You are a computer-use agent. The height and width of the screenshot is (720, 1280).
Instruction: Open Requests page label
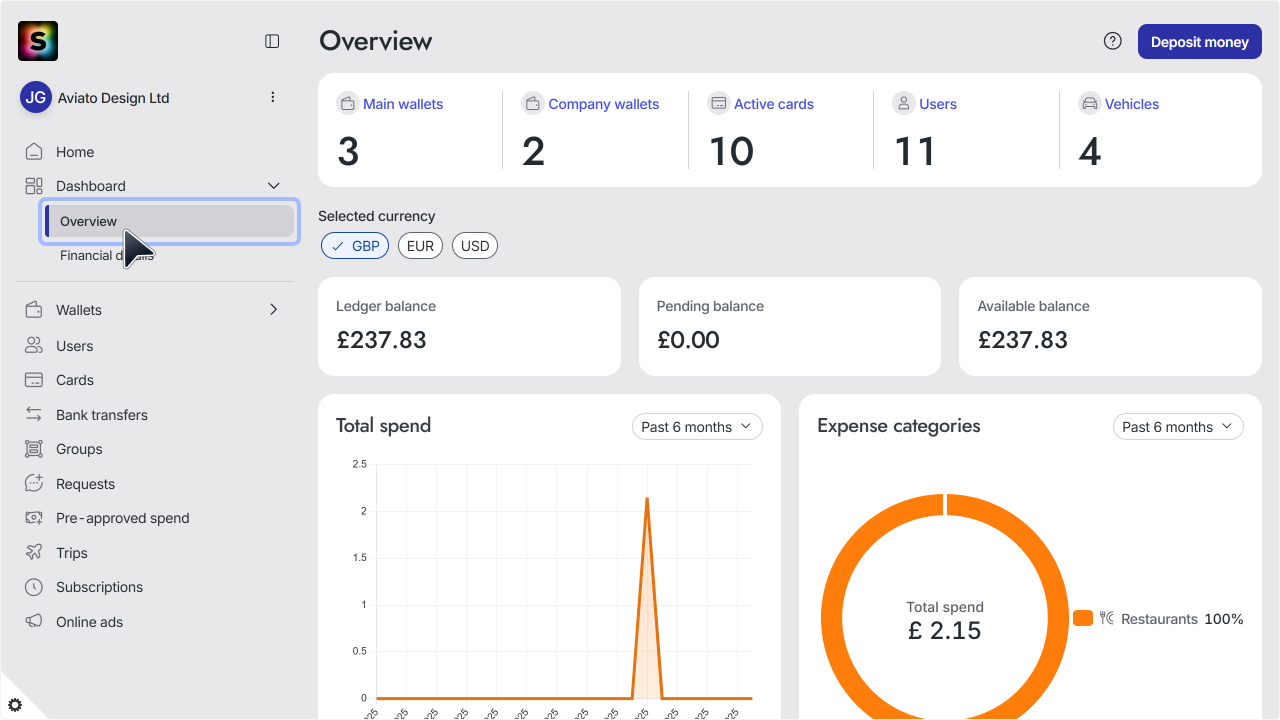85,484
